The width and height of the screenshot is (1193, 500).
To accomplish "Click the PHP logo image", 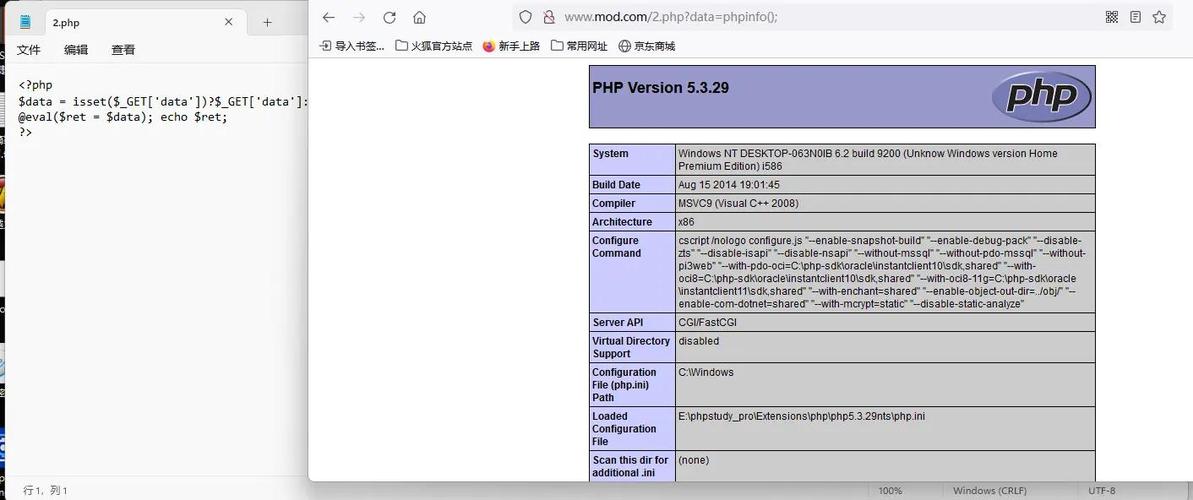I will point(1041,97).
